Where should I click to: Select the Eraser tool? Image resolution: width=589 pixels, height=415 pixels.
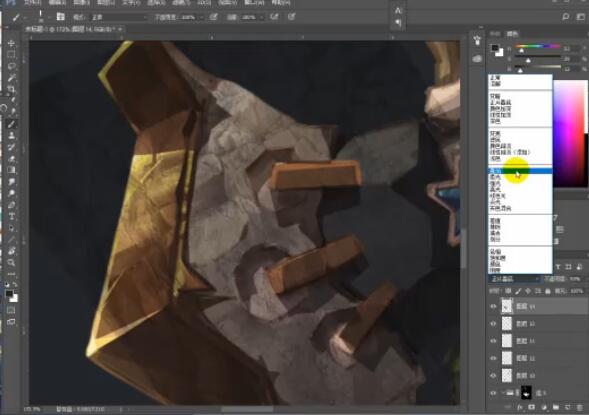11,158
